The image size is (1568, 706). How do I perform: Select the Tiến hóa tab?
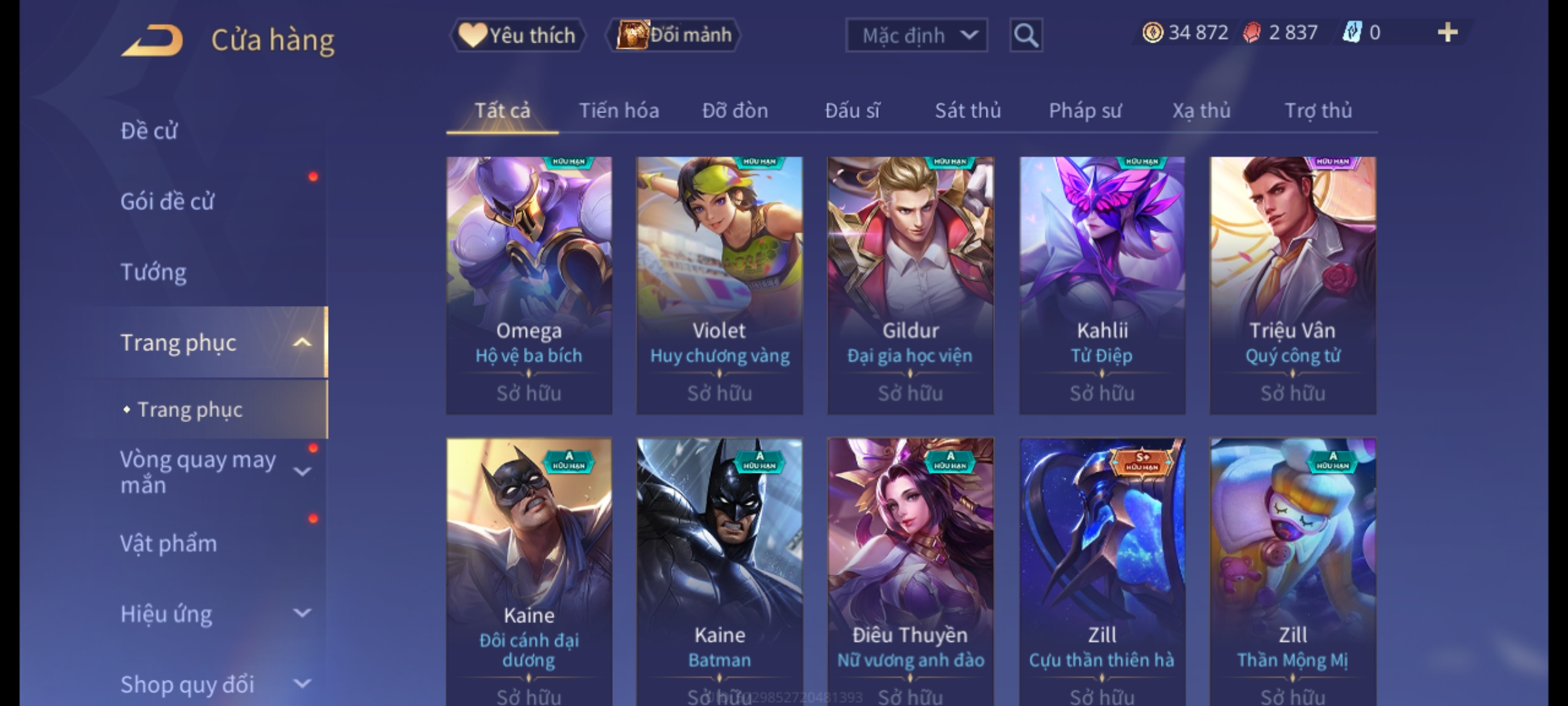[619, 110]
